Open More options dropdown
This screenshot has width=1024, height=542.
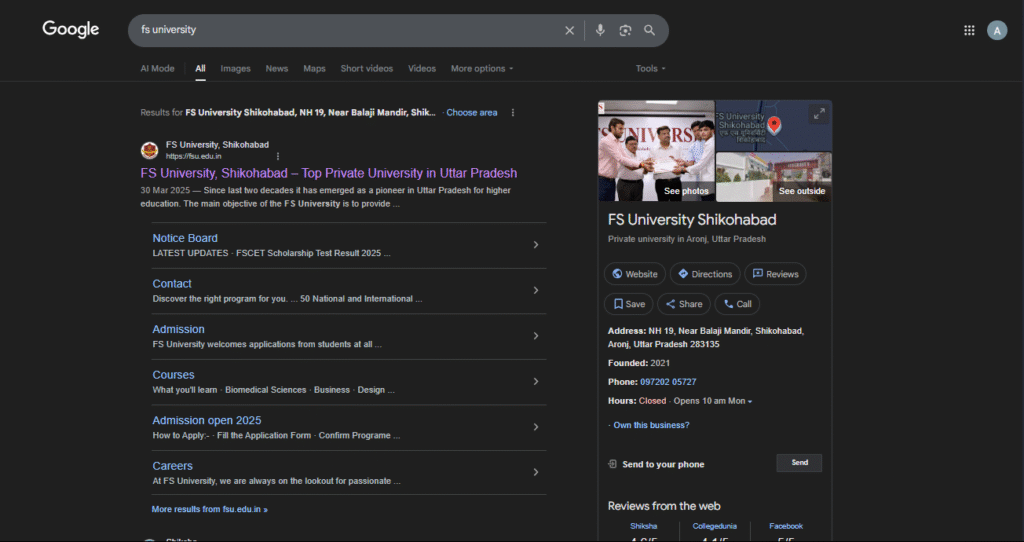[481, 69]
